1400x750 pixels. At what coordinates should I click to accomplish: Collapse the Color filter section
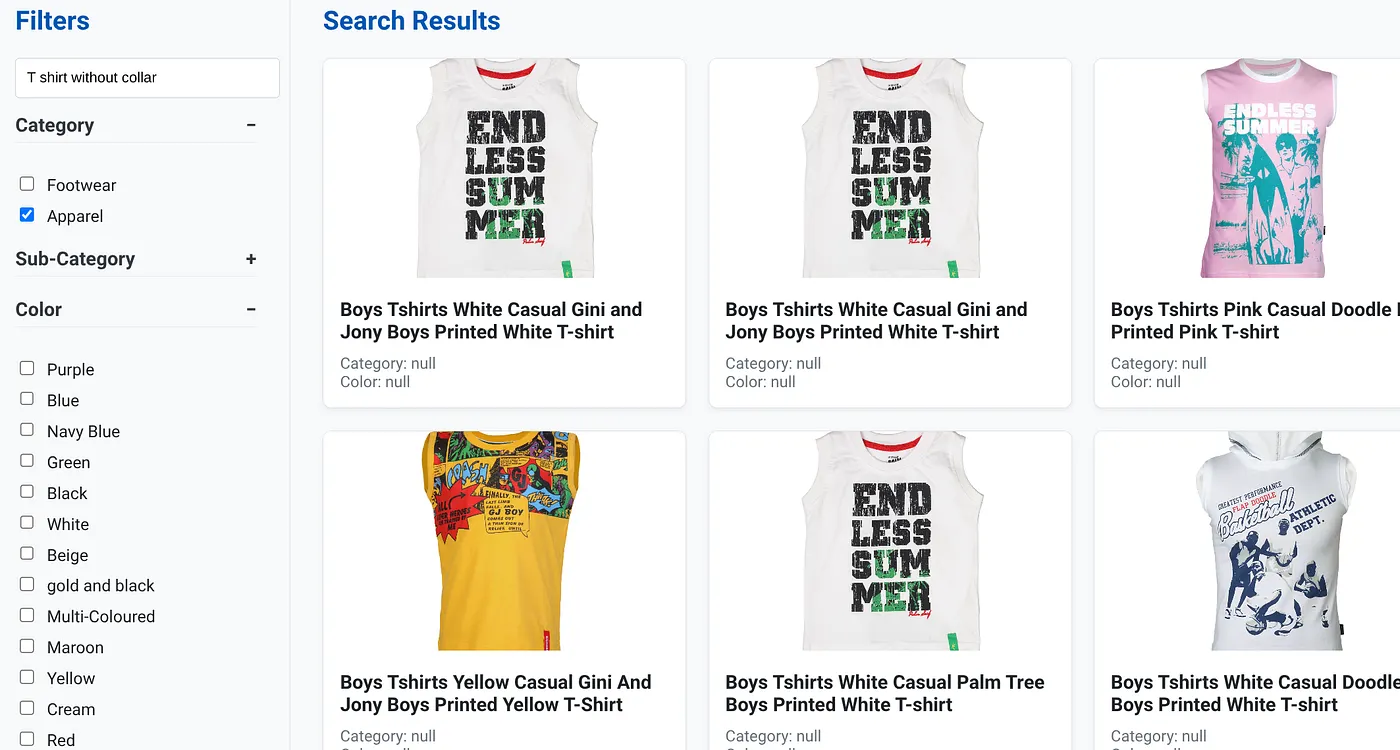click(x=251, y=310)
